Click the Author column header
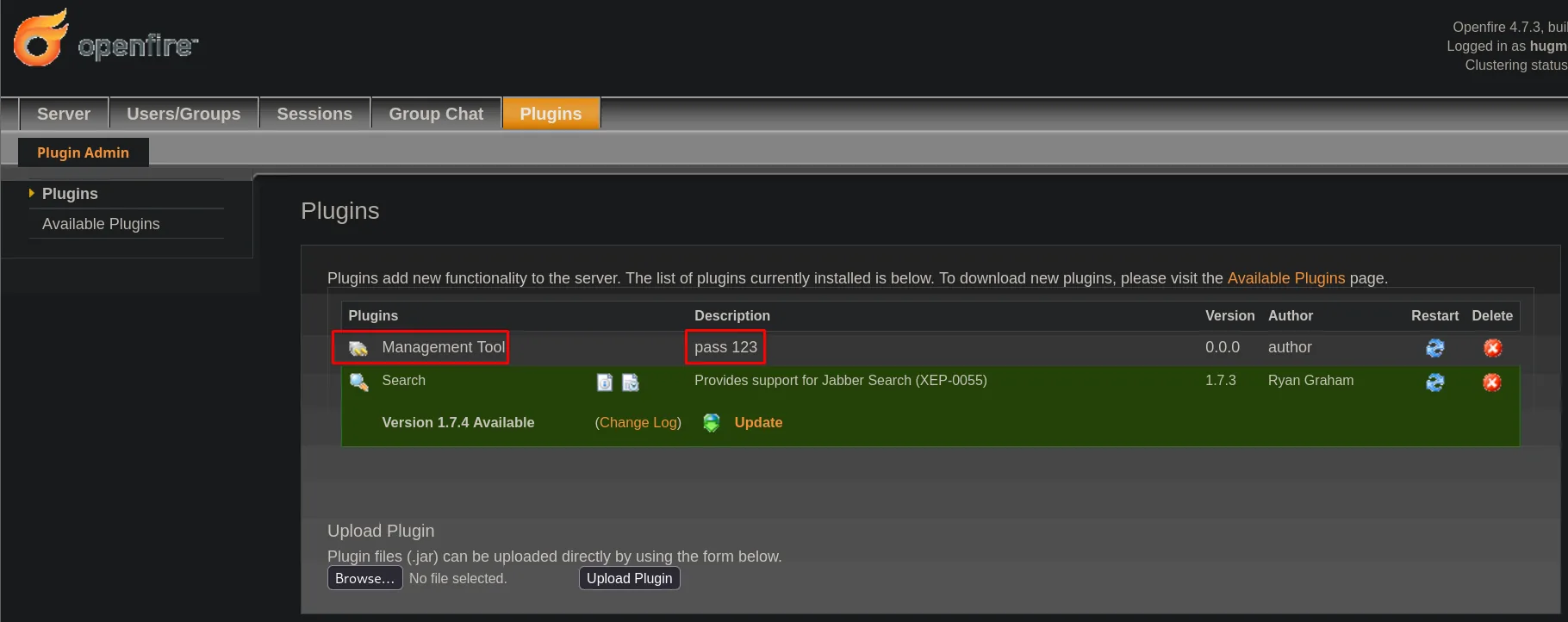This screenshot has width=1568, height=622. pyautogui.click(x=1291, y=316)
